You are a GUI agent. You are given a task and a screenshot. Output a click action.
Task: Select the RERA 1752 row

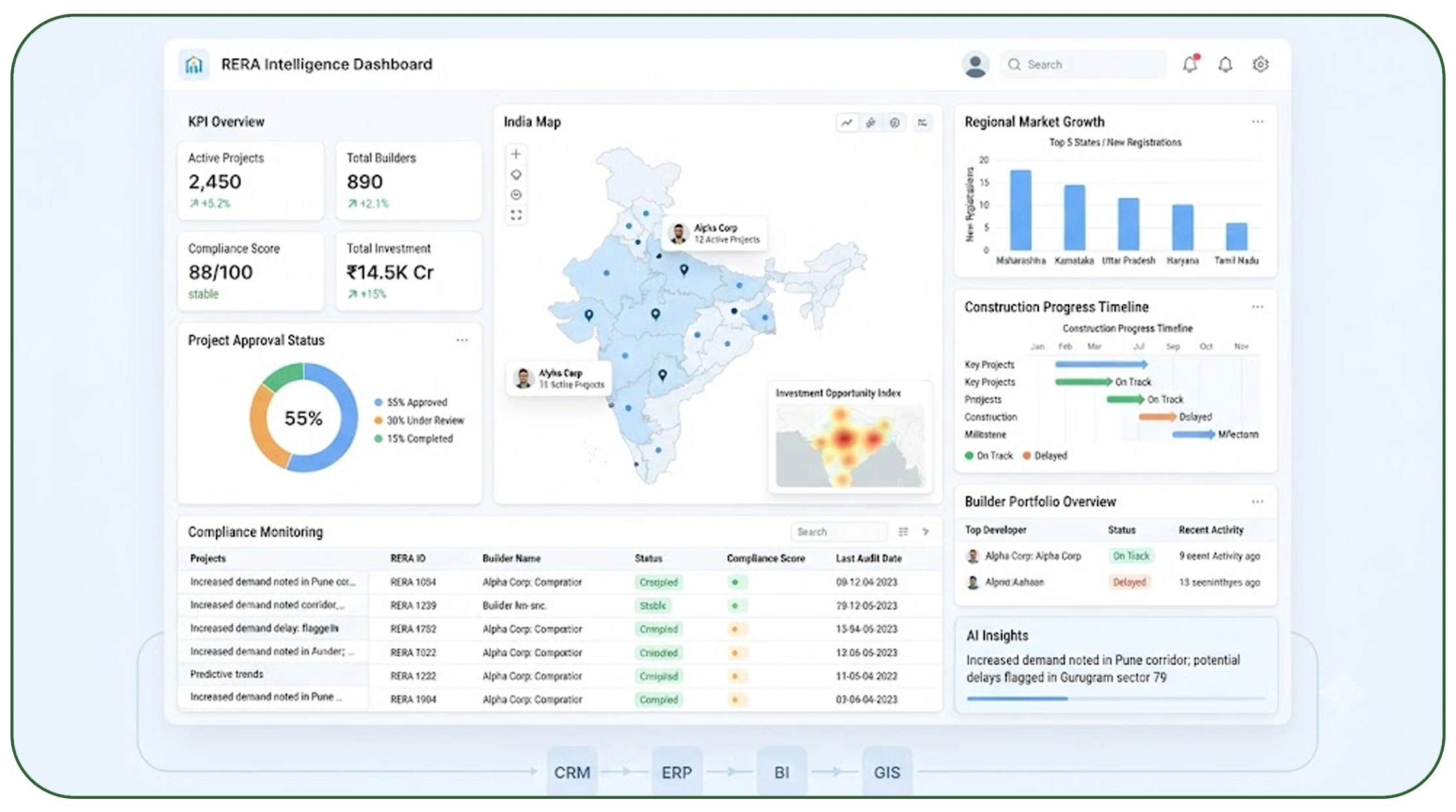click(560, 629)
